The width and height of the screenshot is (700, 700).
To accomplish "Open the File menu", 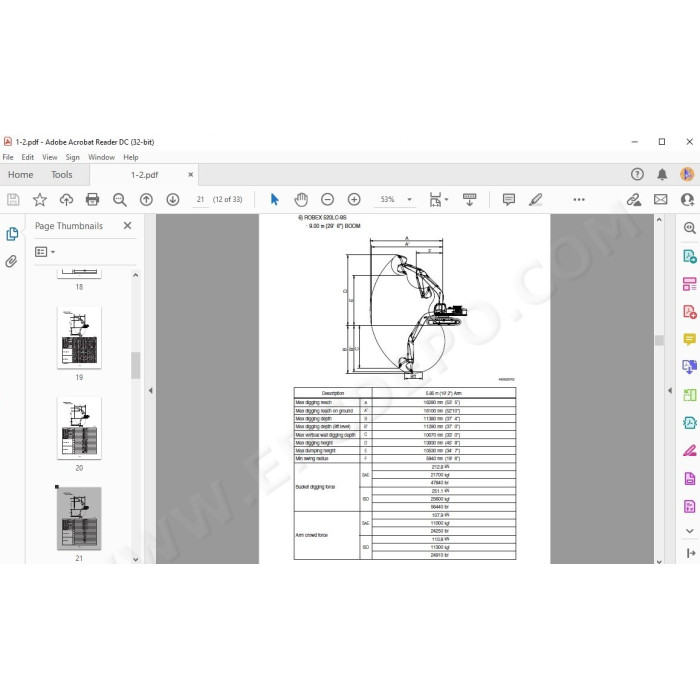I will (8, 157).
